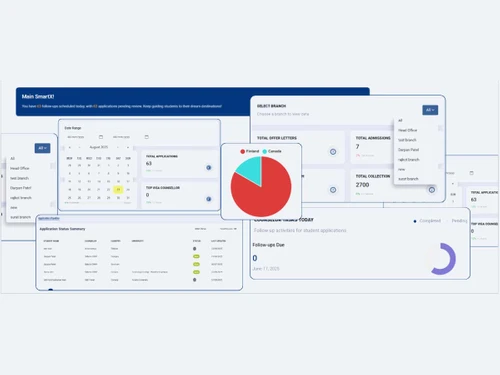Viewport: 500px width, 375px height.
Task: Select highlighted date 23 in calendar
Action: click(118, 190)
